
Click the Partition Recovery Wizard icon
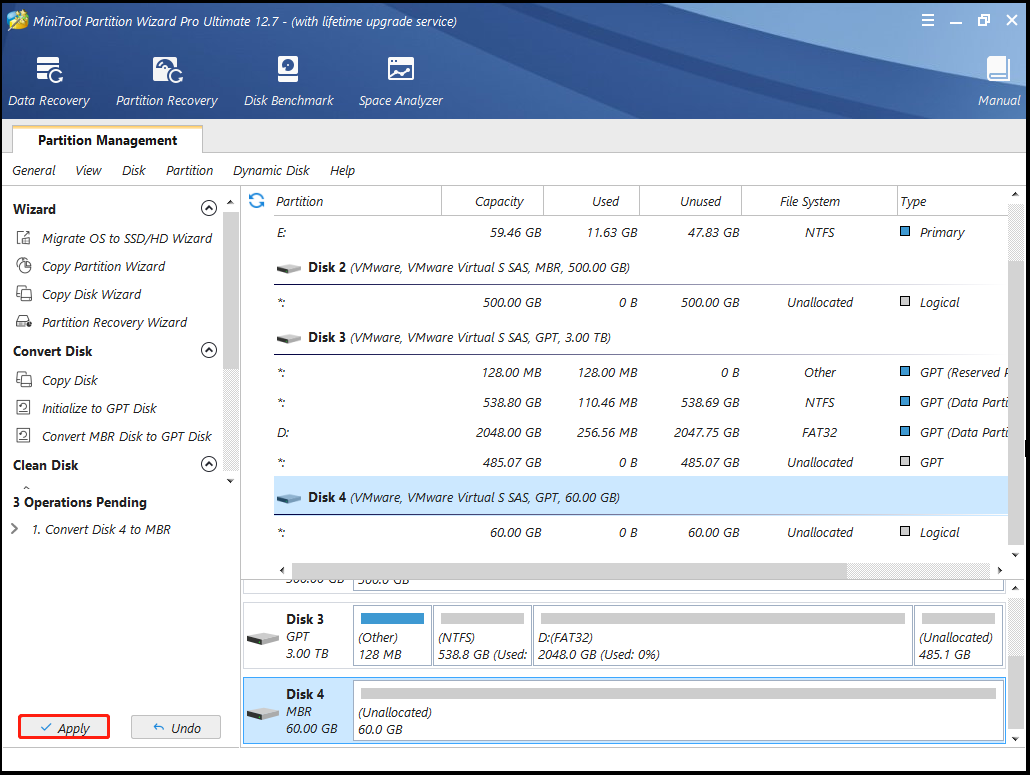(24, 322)
